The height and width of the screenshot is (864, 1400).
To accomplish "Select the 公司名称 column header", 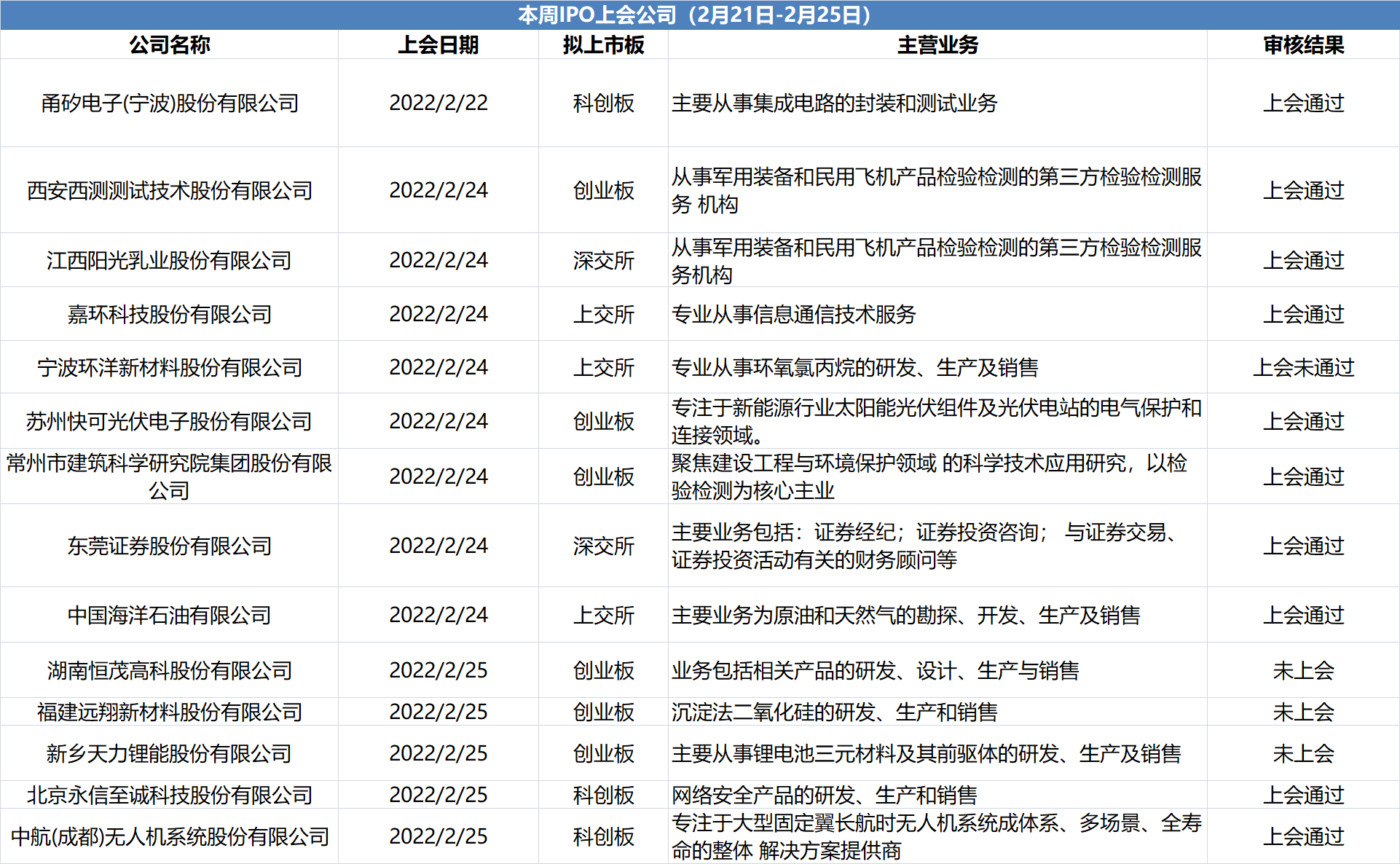I will pos(169,45).
